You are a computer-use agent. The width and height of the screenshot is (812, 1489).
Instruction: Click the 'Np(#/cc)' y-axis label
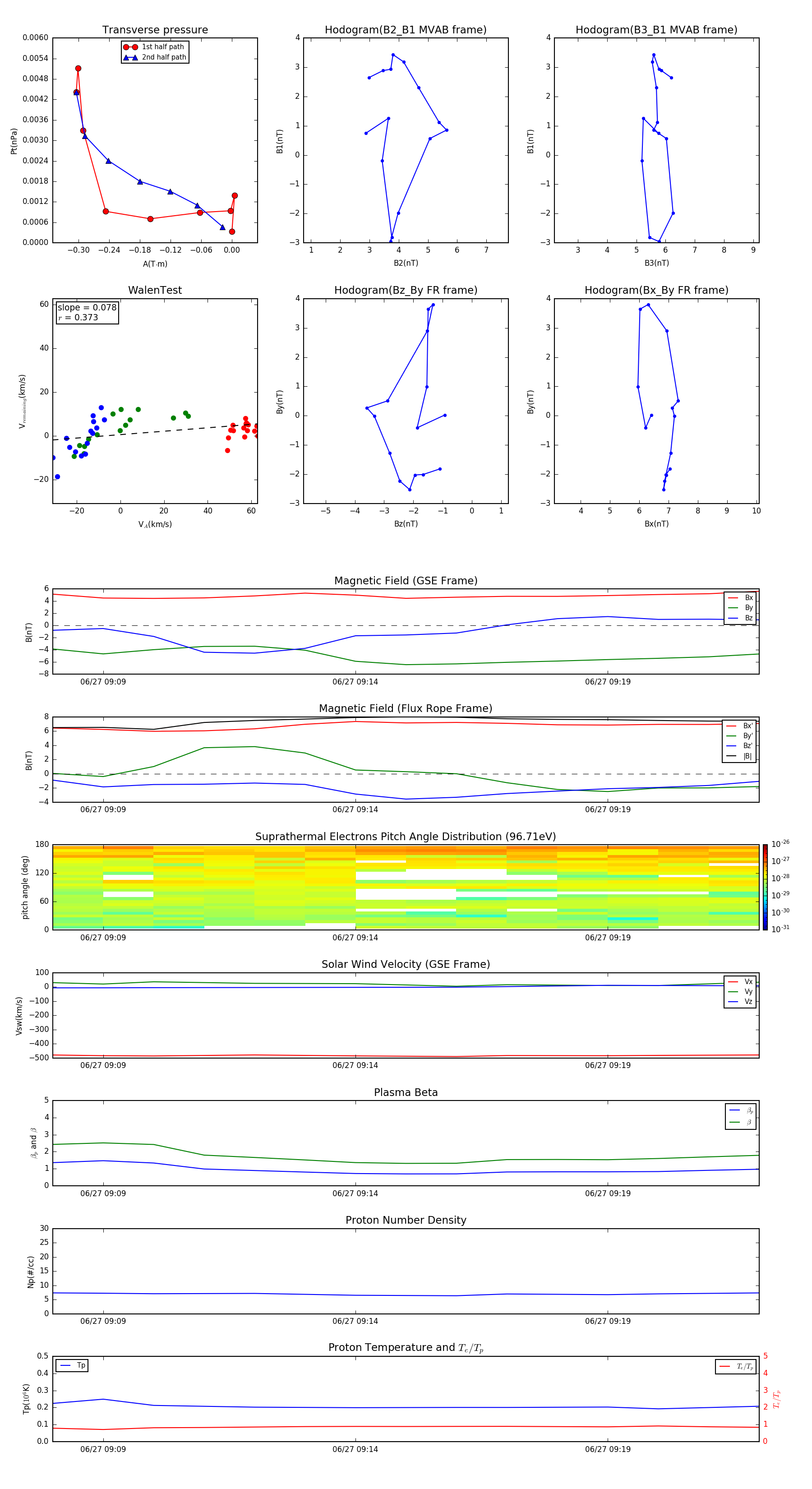coord(31,1271)
